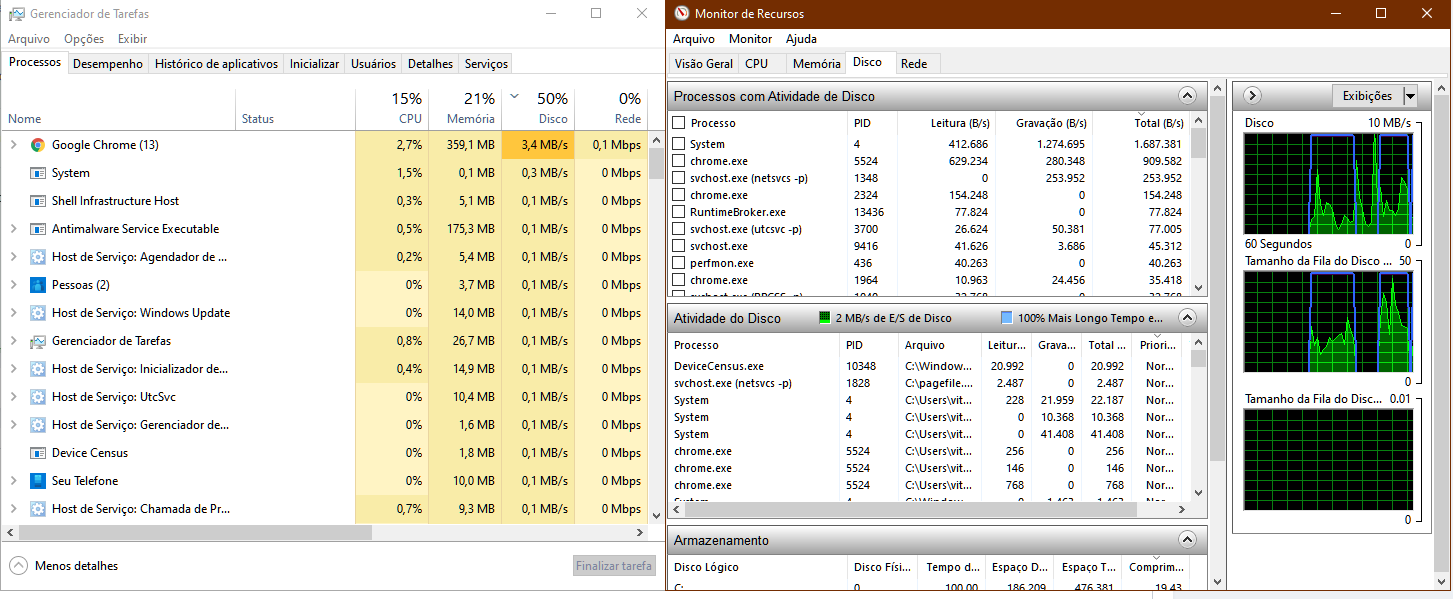This screenshot has width=1453, height=599.
Task: Select the System process icon in Task Manager
Action: click(x=38, y=173)
